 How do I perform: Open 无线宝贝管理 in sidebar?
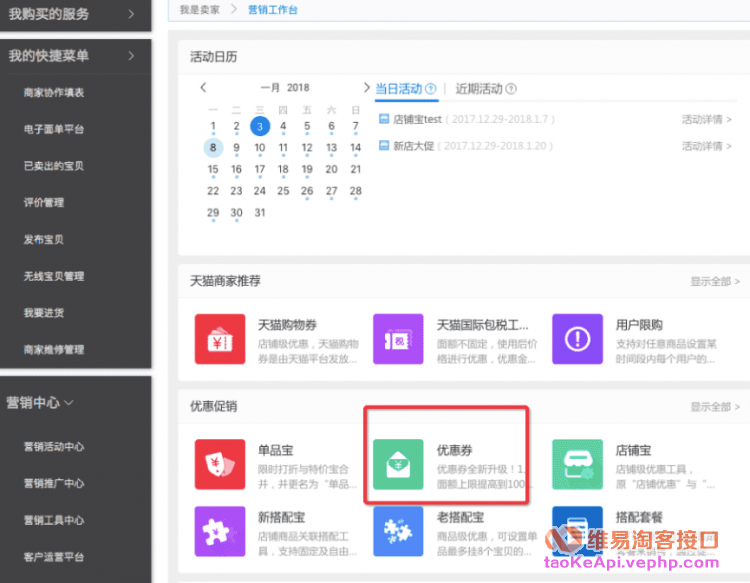[54, 276]
